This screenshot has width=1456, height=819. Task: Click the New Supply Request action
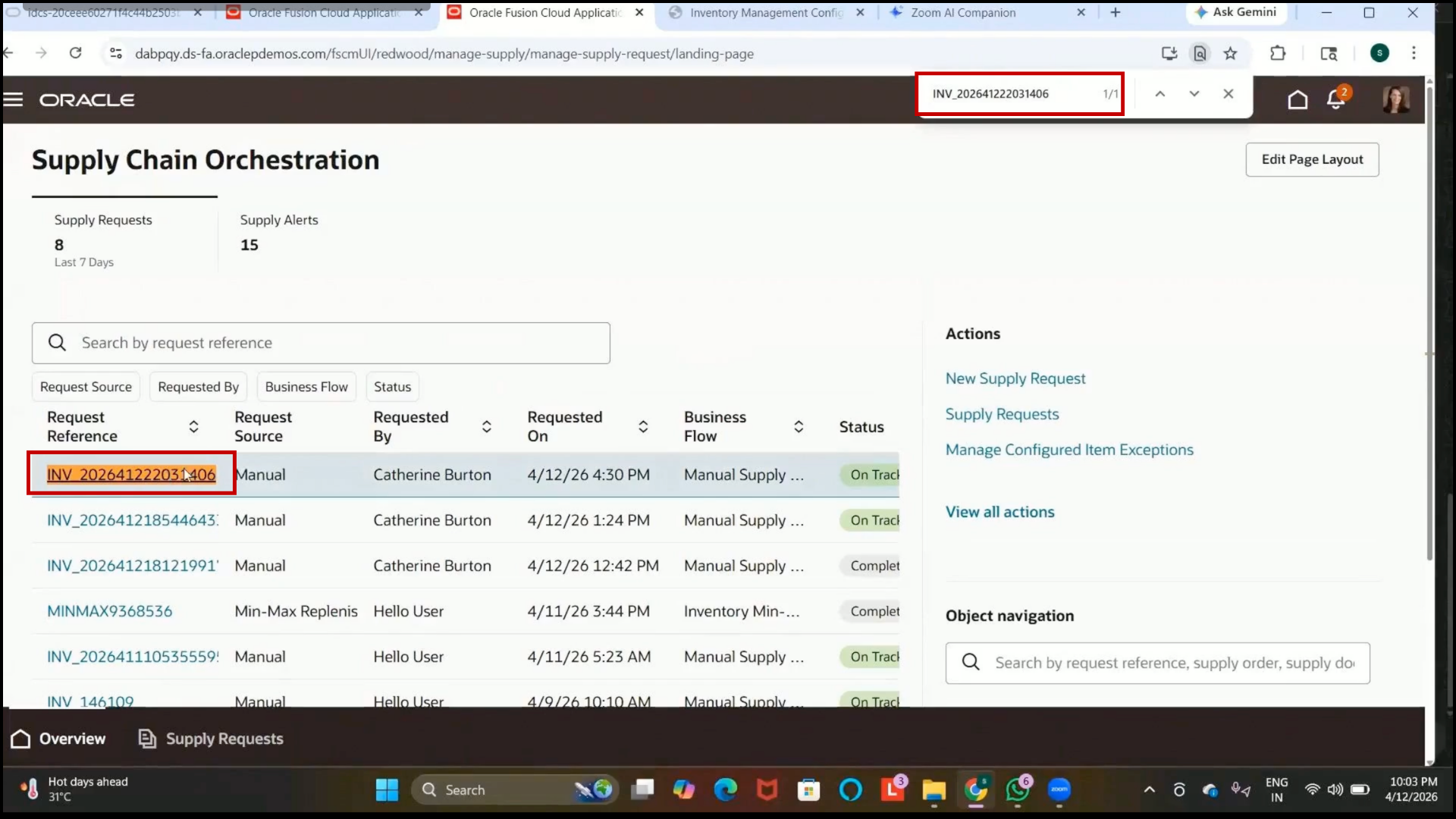tap(1015, 378)
